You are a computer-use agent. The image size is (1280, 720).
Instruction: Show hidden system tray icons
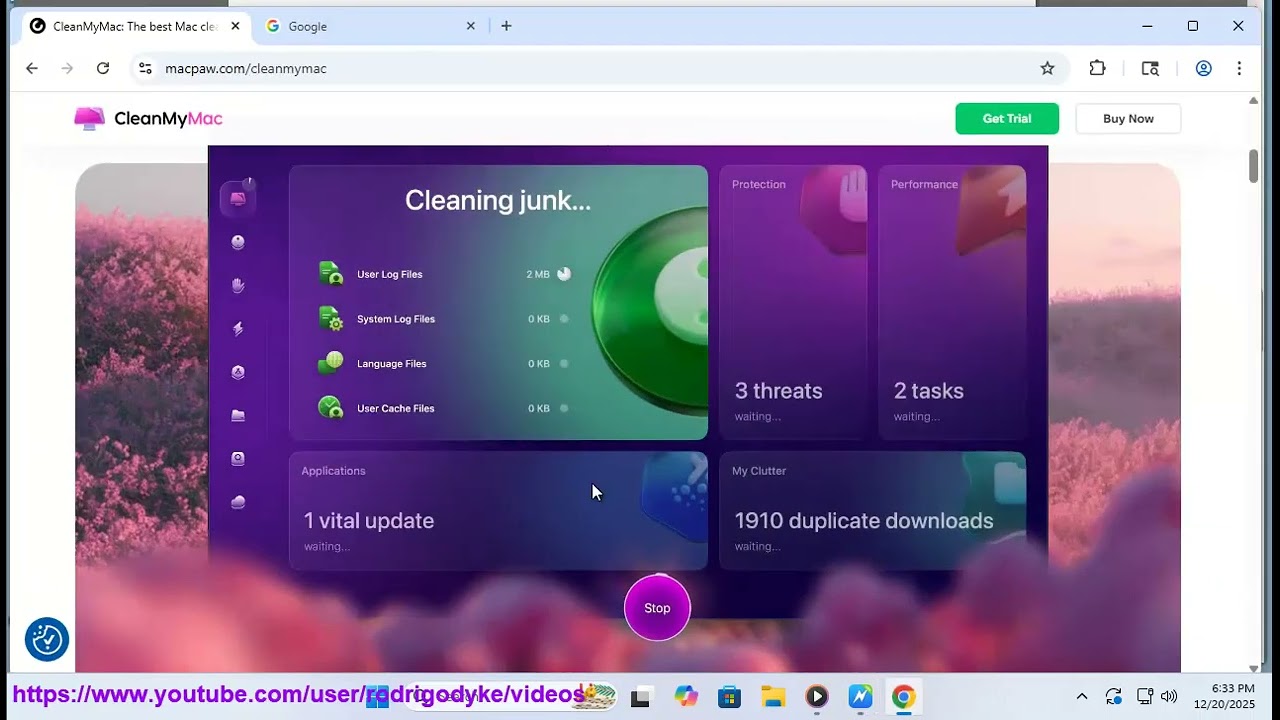(1081, 696)
